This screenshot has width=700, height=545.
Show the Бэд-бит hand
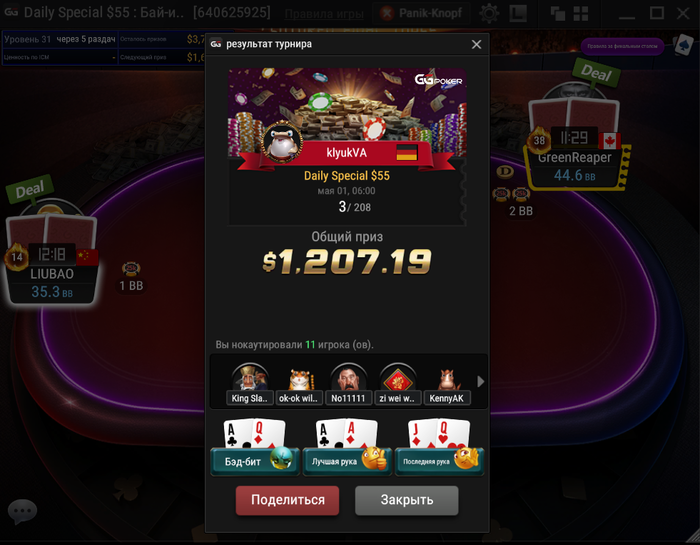click(254, 447)
